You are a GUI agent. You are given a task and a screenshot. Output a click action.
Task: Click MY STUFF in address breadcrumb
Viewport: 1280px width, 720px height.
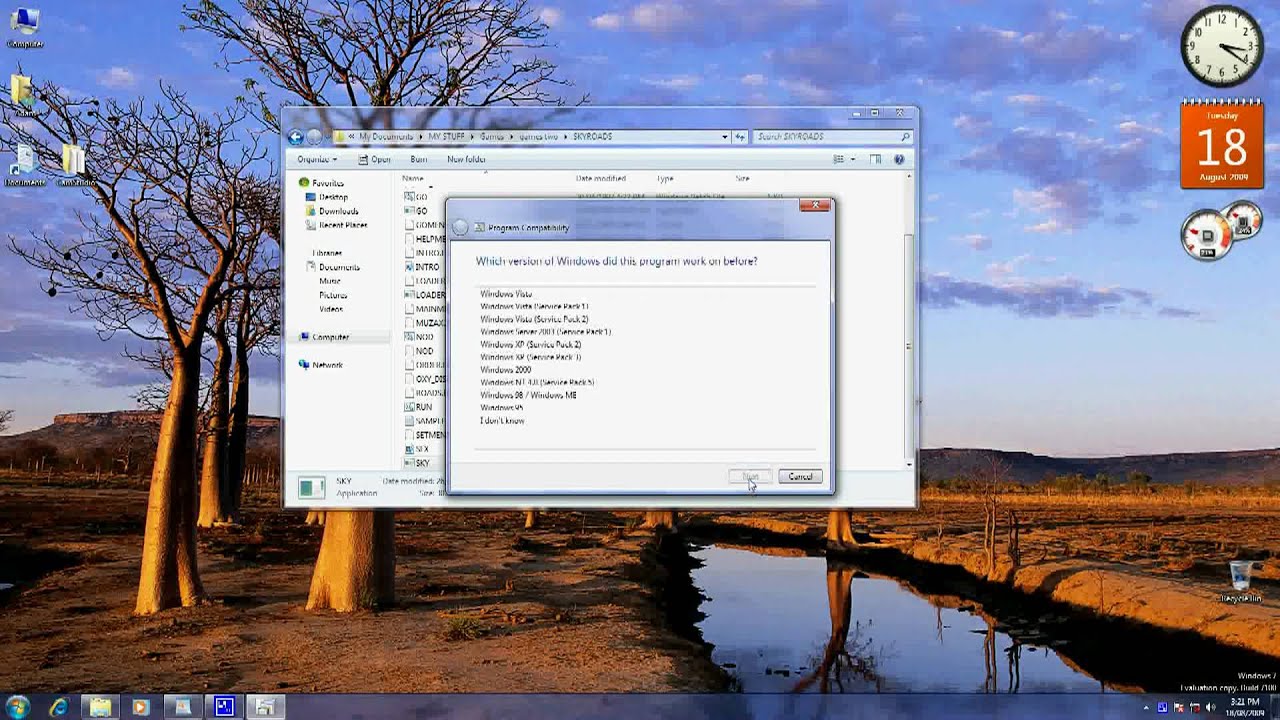(447, 137)
